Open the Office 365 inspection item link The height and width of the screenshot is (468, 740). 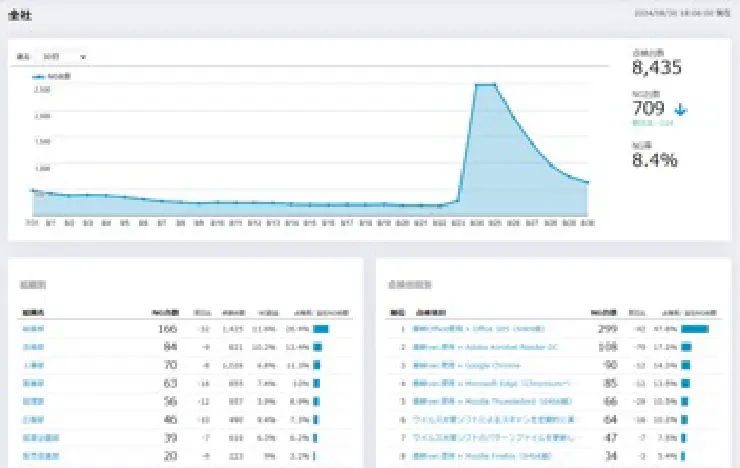465,328
